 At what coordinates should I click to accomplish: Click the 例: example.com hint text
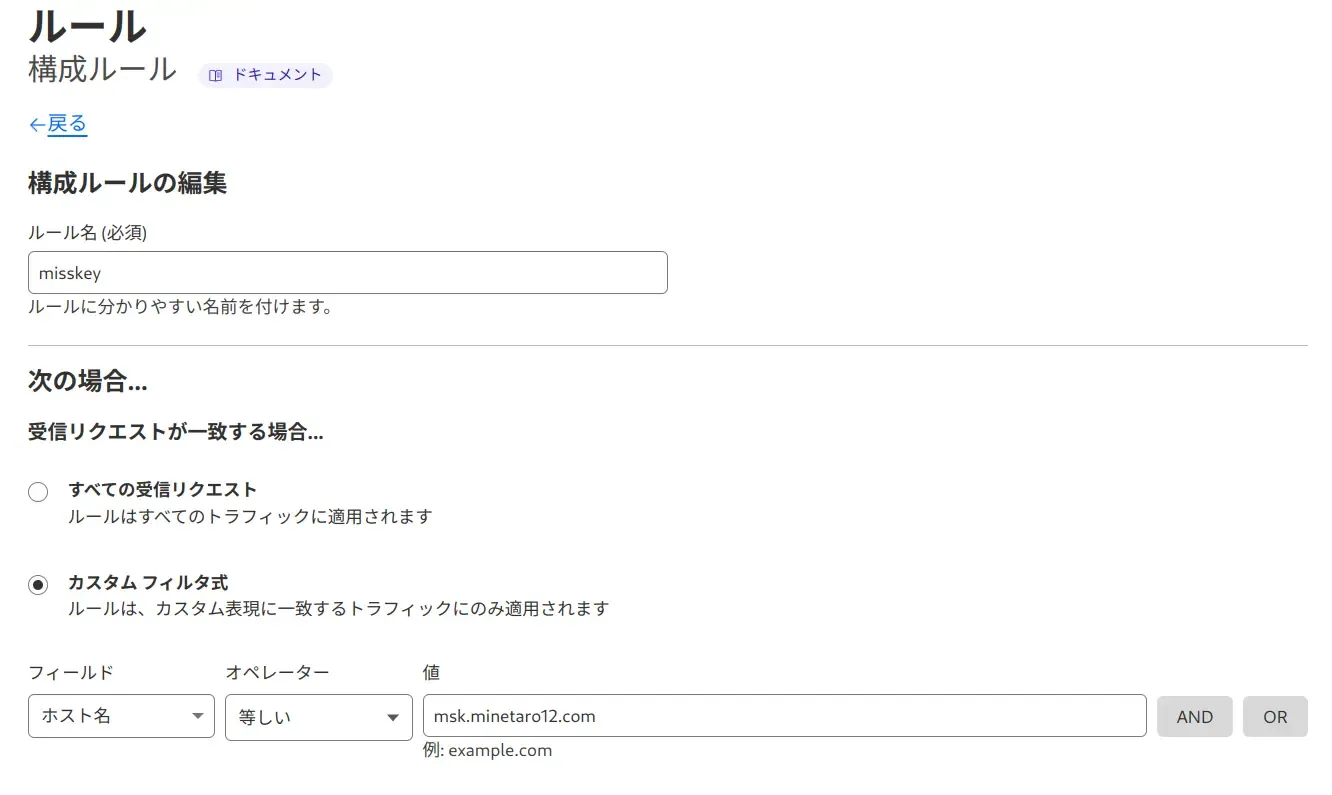[x=487, y=750]
